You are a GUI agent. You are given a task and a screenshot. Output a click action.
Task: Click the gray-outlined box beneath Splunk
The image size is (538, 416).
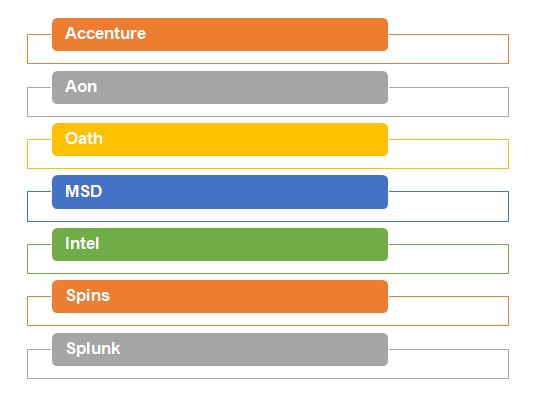[268, 372]
